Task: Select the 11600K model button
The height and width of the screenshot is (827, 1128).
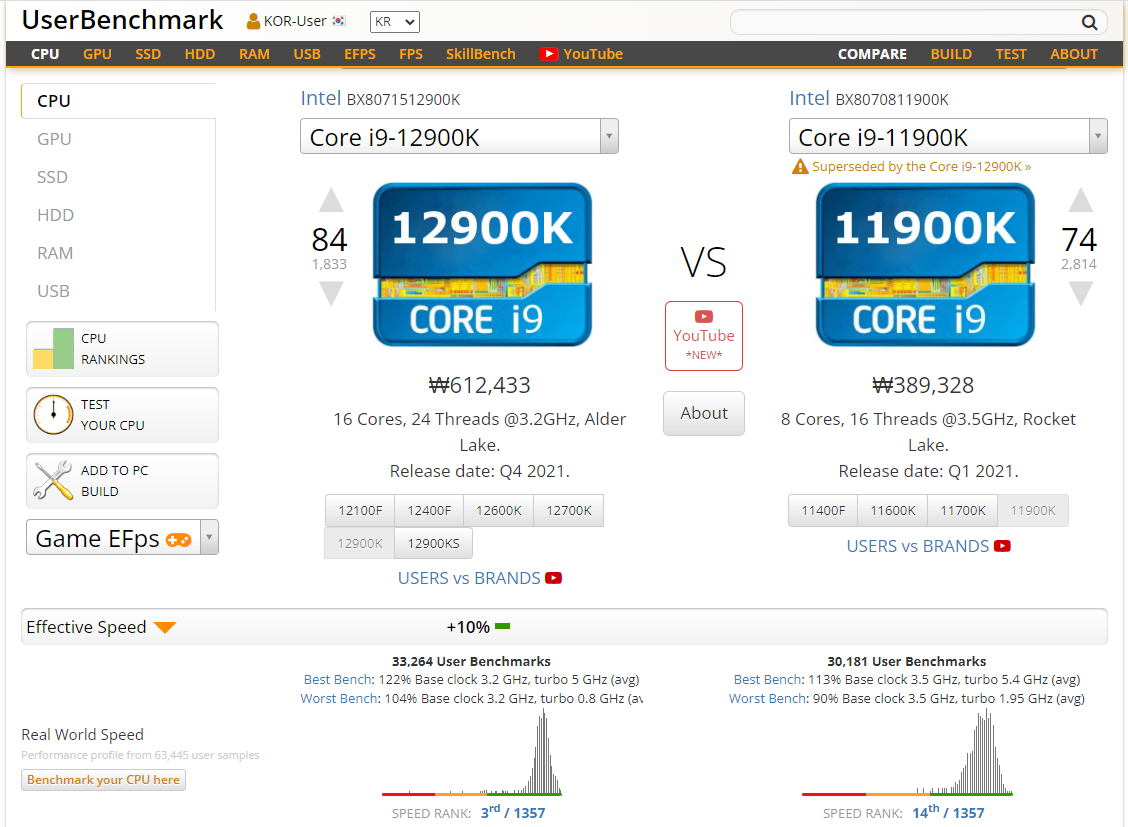Action: [893, 511]
